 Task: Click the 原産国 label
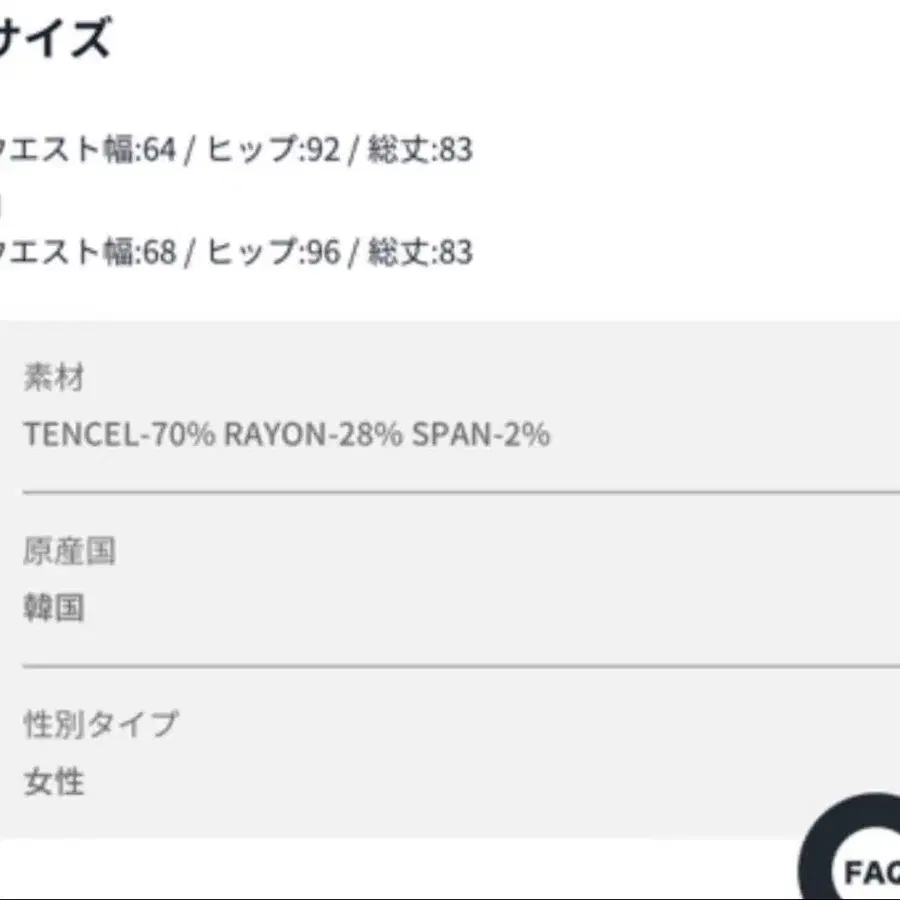[x=69, y=551]
